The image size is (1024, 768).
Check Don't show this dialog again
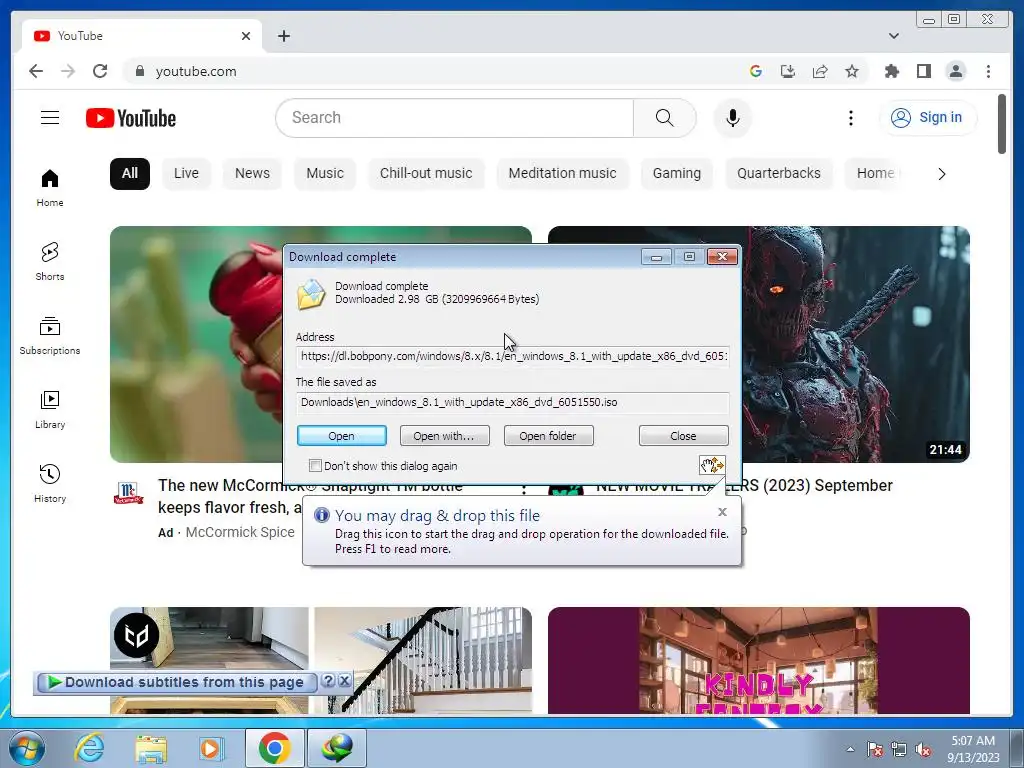pos(315,466)
